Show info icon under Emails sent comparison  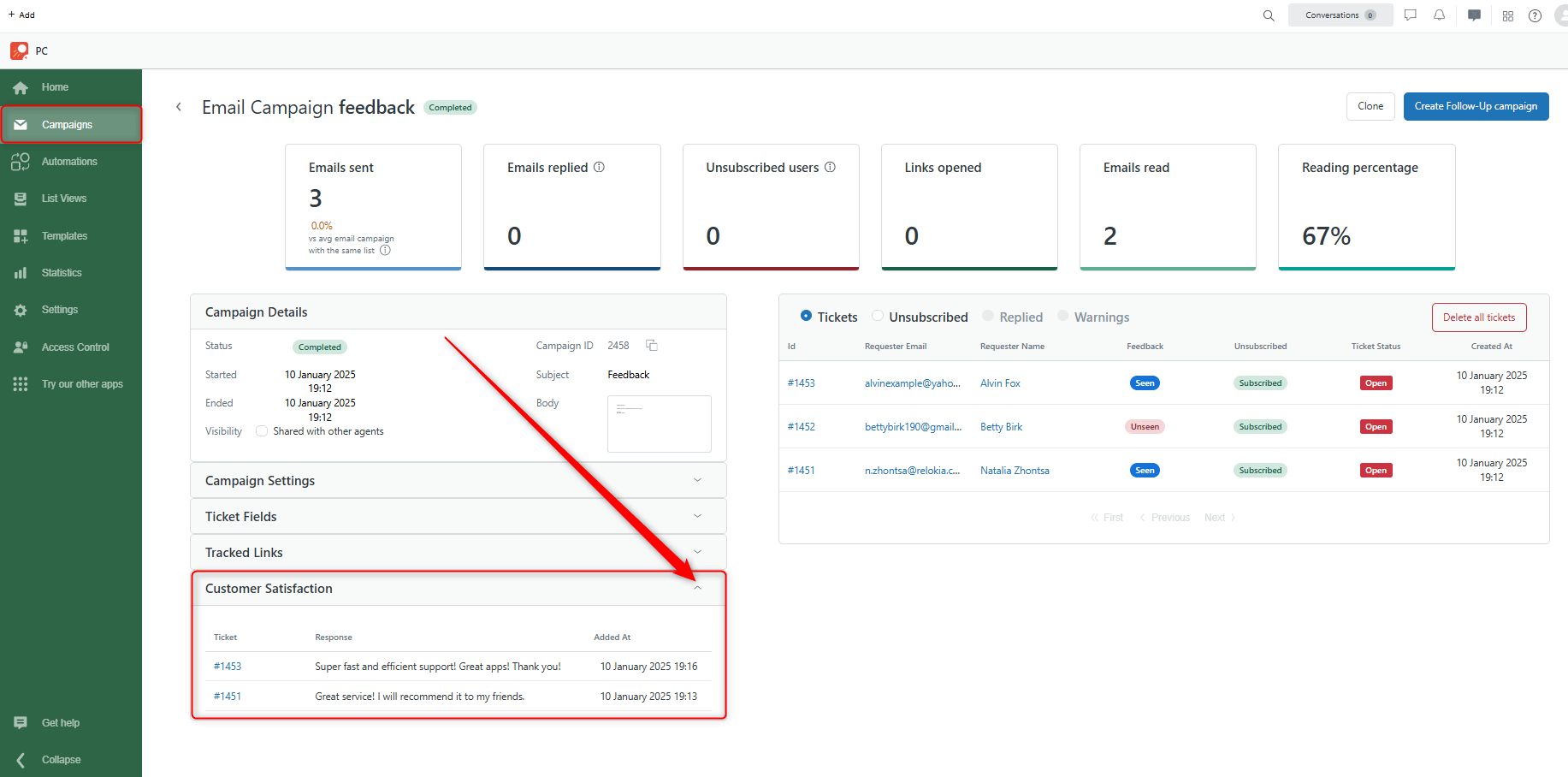click(x=385, y=251)
